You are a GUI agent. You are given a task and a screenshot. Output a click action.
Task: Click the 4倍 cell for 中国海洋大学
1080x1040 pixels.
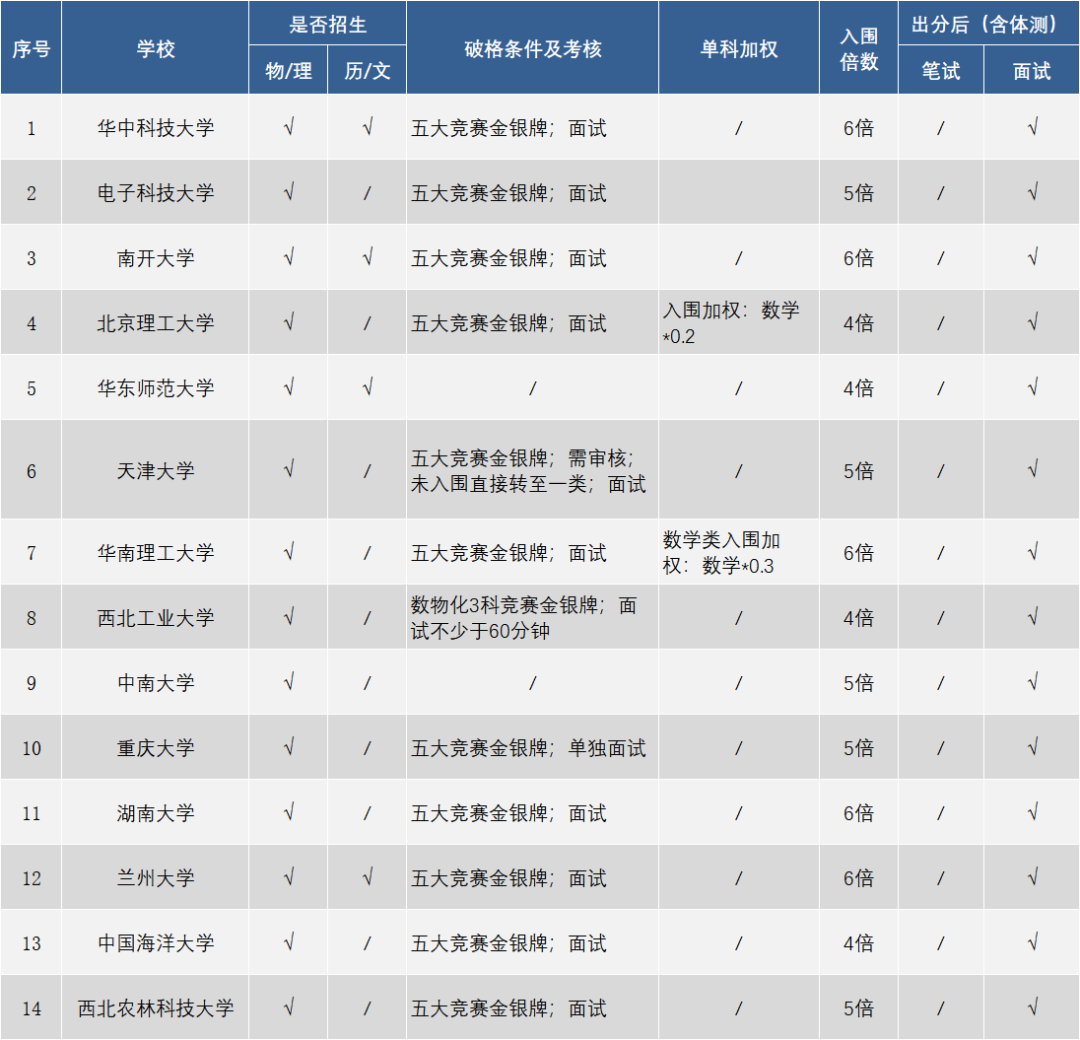(859, 943)
